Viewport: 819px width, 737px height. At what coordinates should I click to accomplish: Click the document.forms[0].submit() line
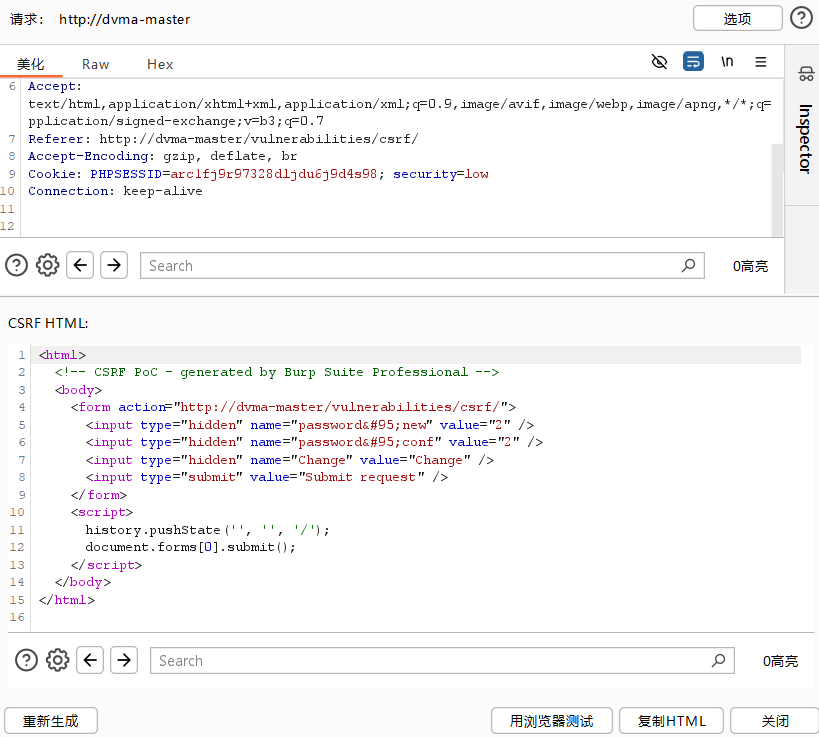click(x=191, y=547)
